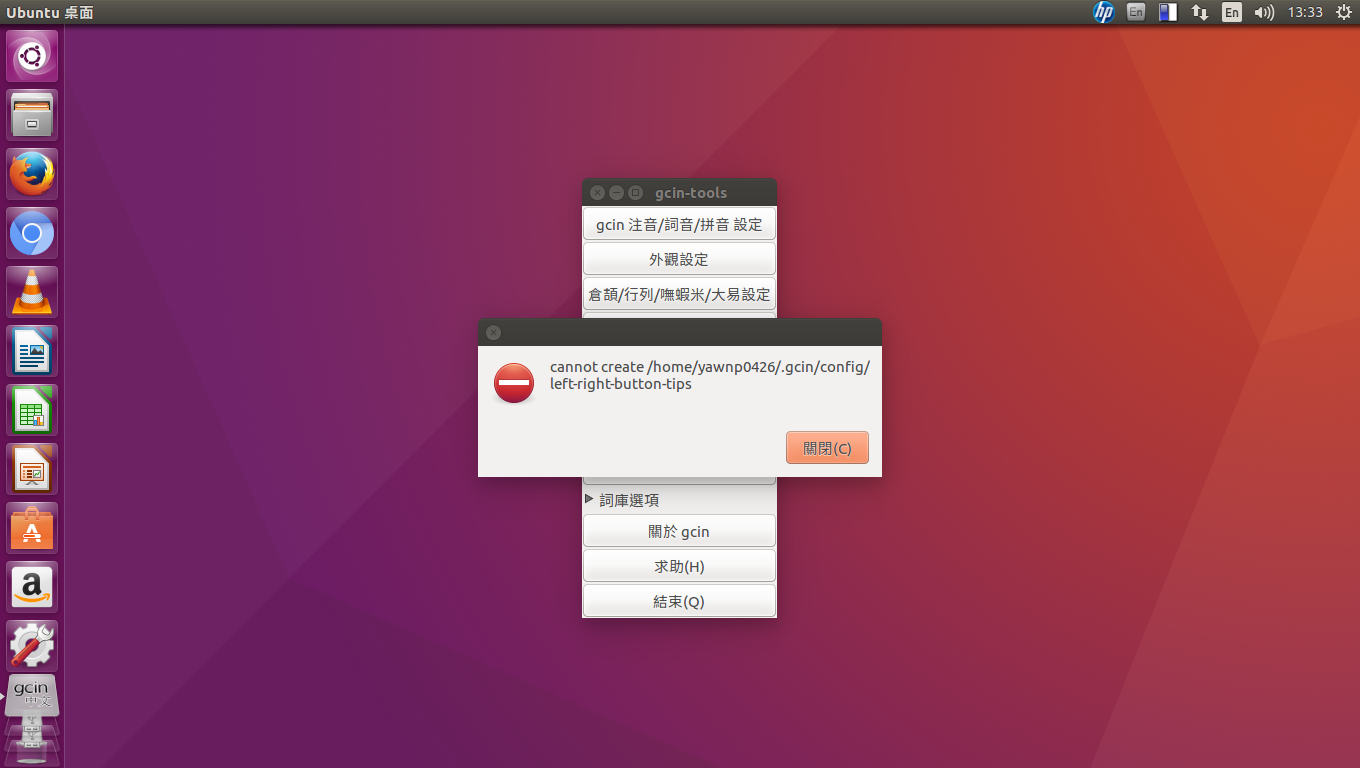Click the 關閉(C) button in error dialog
Image resolution: width=1360 pixels, height=768 pixels.
pyautogui.click(x=827, y=448)
